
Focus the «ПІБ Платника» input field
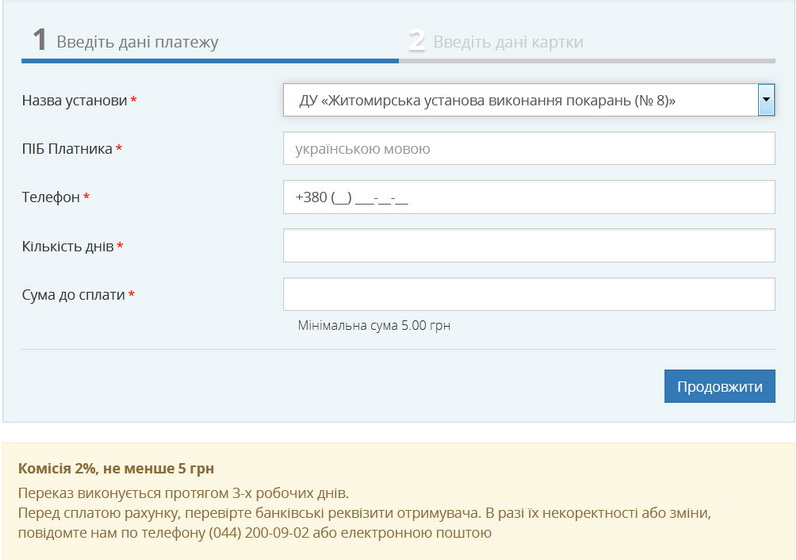[529, 149]
